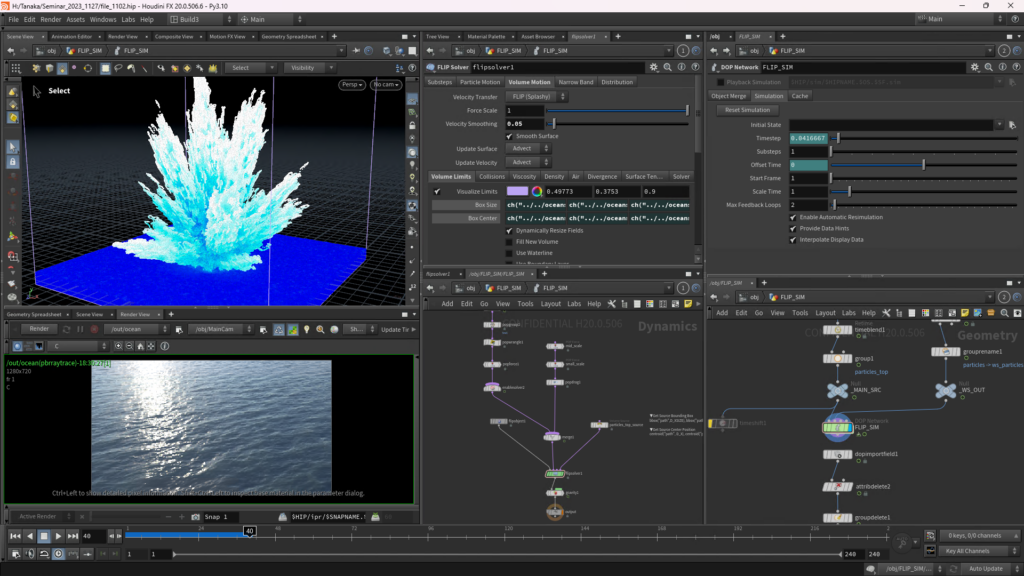Open the help question-mark icon on the FLIP Solver pane
This screenshot has height=576, width=1024.
694,67
